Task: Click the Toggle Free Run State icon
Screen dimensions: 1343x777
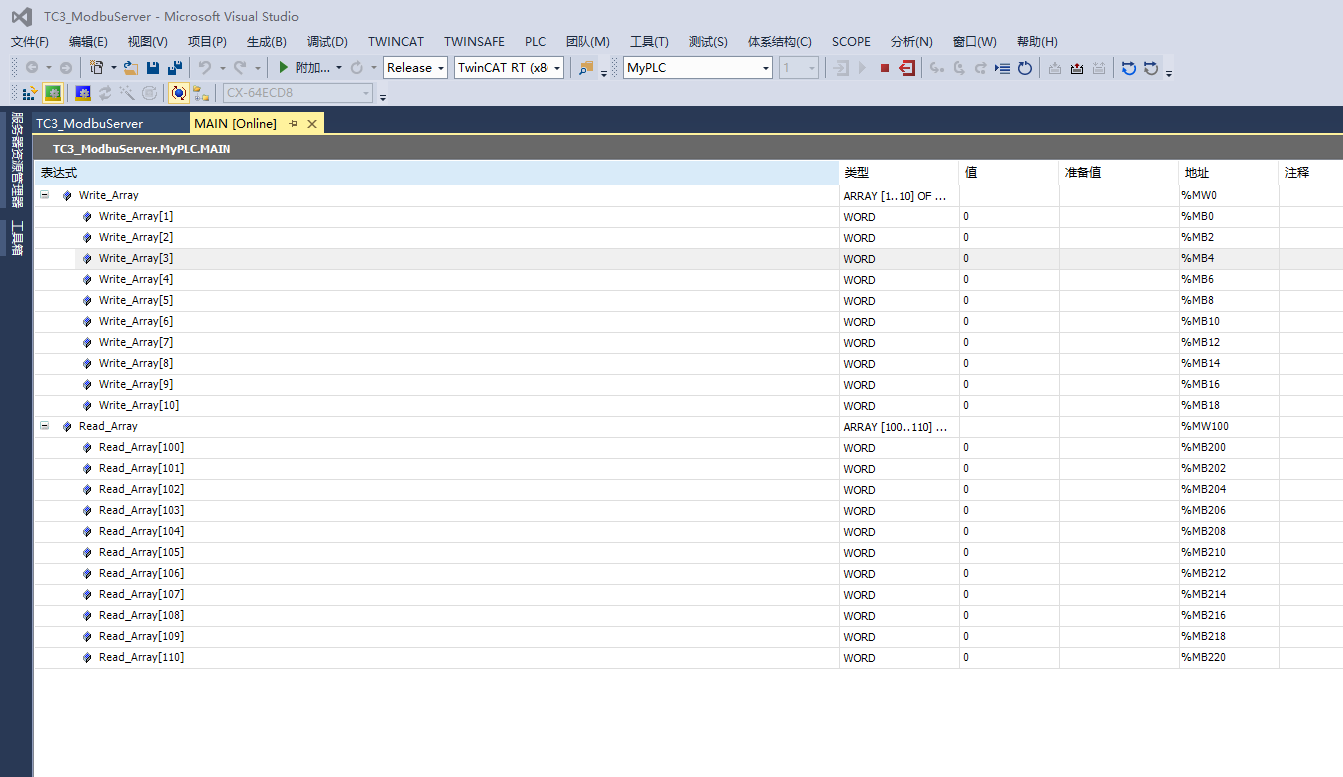Action: [x=149, y=93]
